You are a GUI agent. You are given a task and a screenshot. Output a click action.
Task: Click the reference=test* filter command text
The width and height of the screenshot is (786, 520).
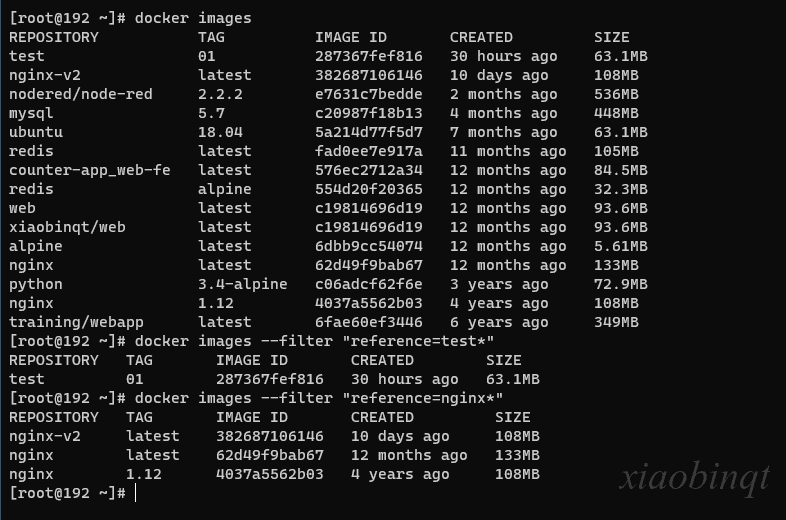(x=419, y=341)
